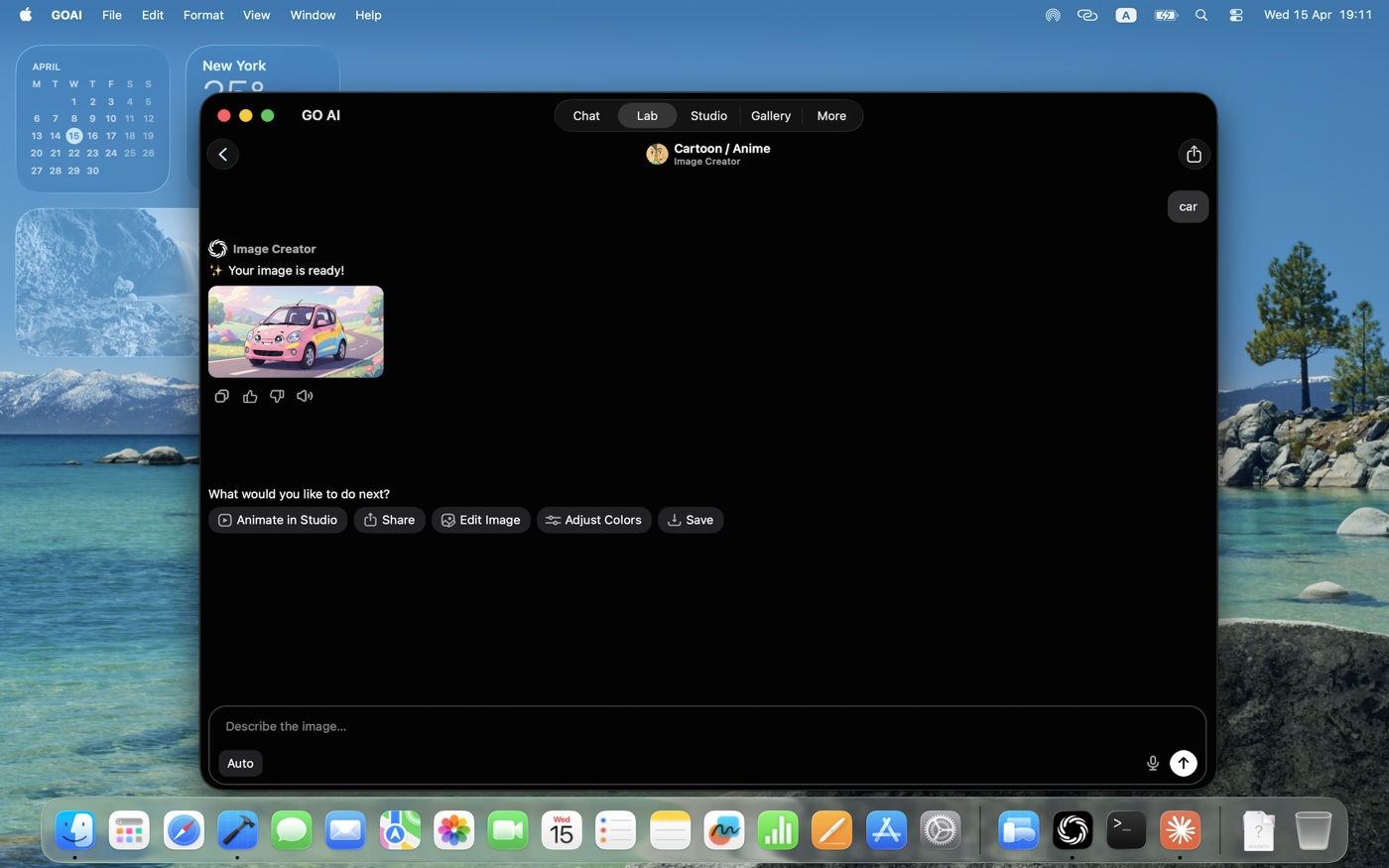
Task: Save the generated car image
Action: point(691,519)
